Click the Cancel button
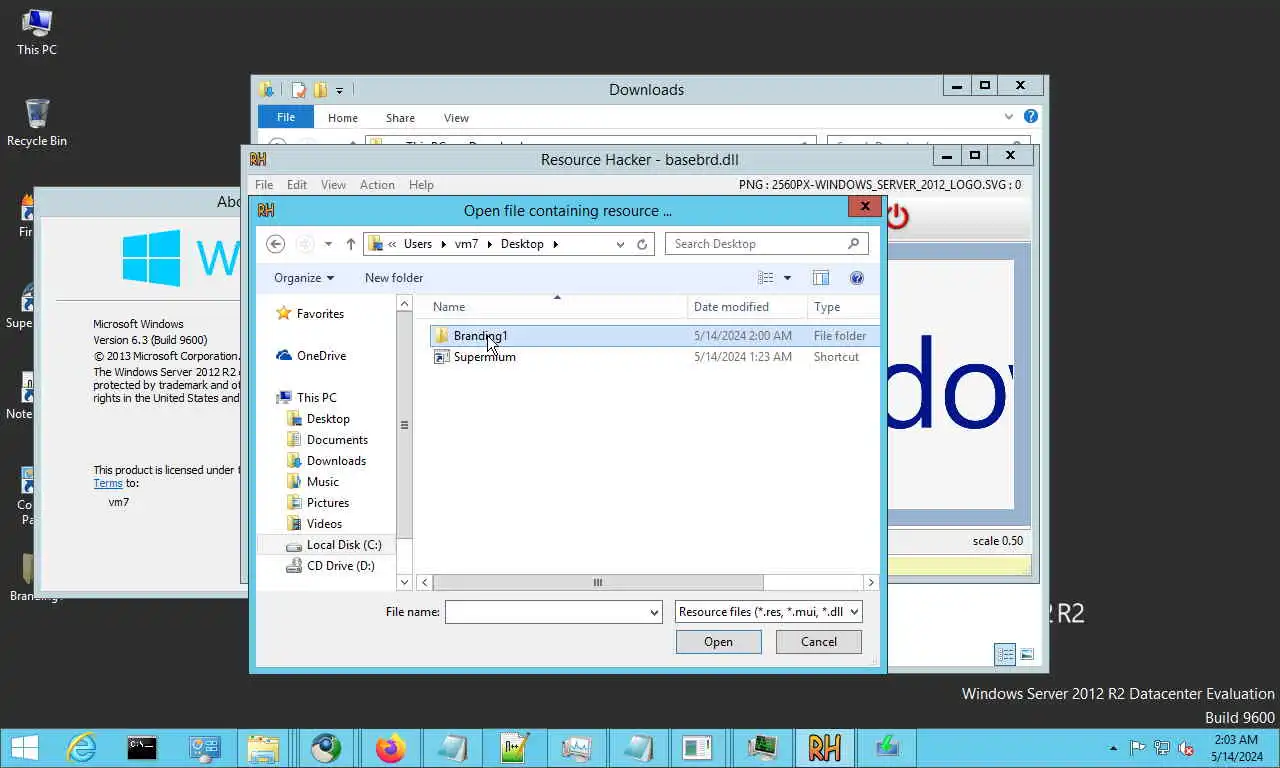 [818, 642]
